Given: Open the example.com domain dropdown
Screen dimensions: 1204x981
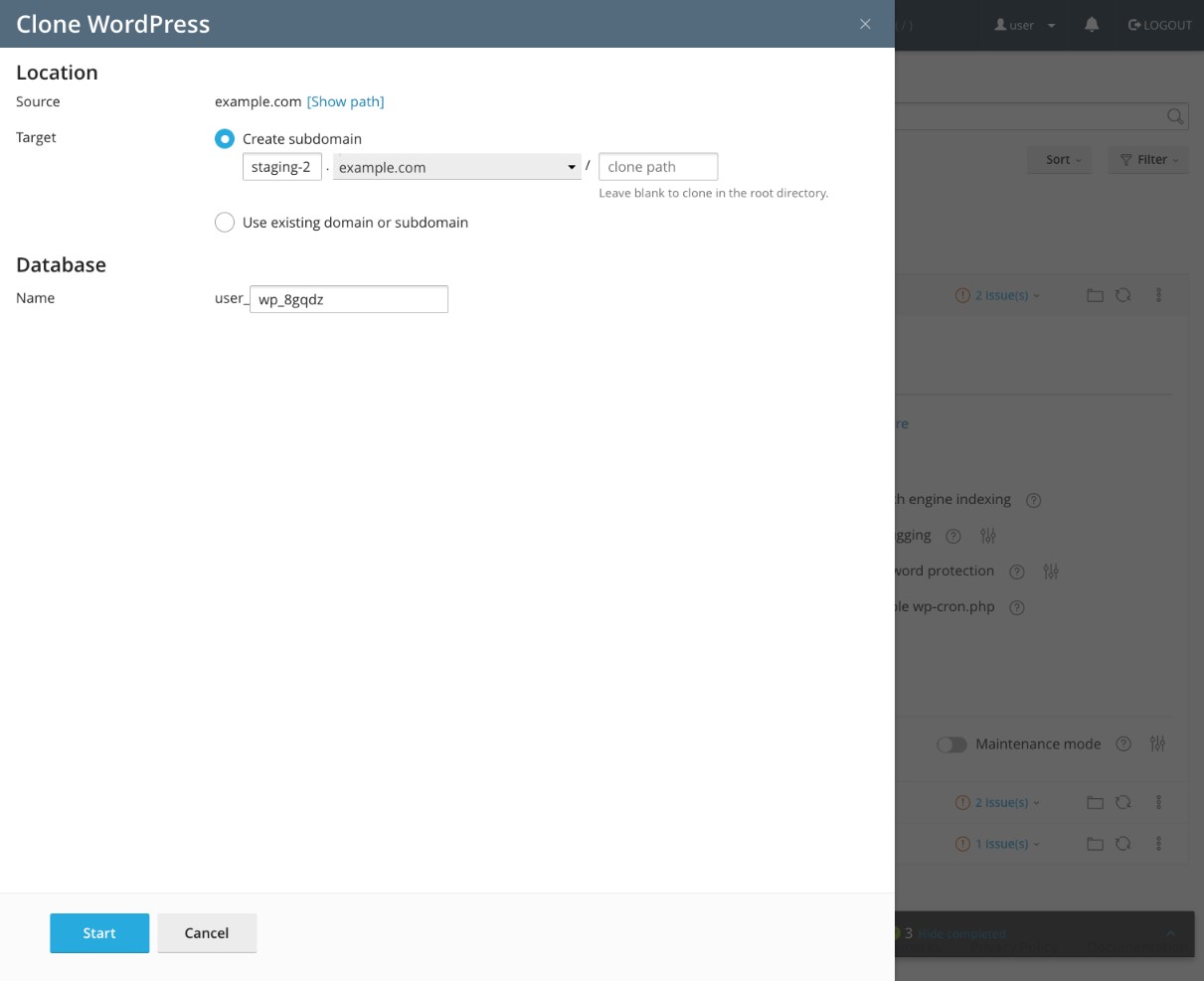Looking at the screenshot, I should 457,167.
